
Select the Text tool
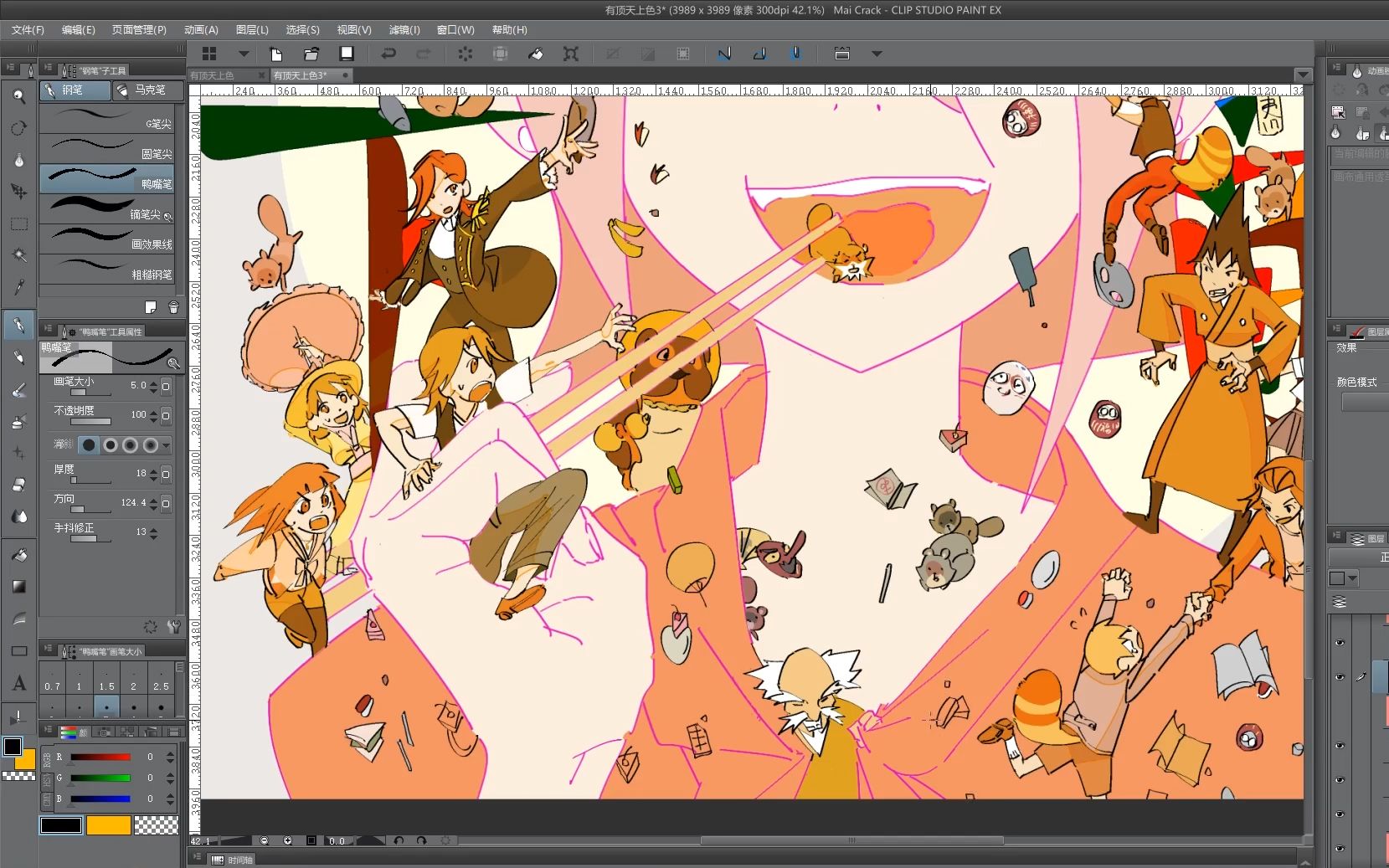coord(18,683)
